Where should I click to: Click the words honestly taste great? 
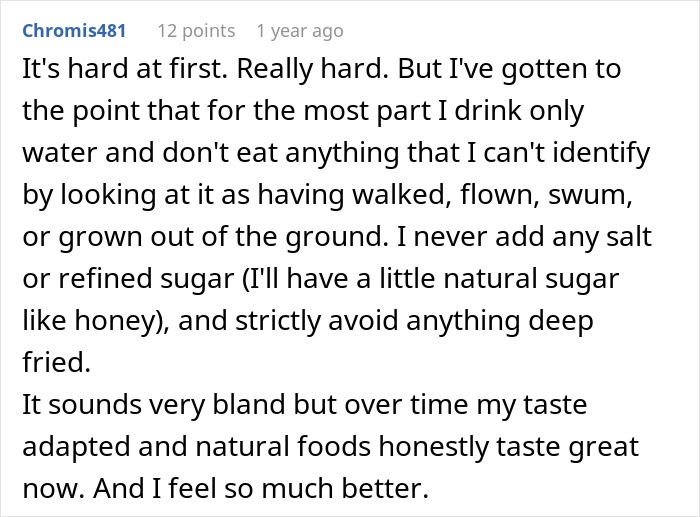tap(509, 447)
